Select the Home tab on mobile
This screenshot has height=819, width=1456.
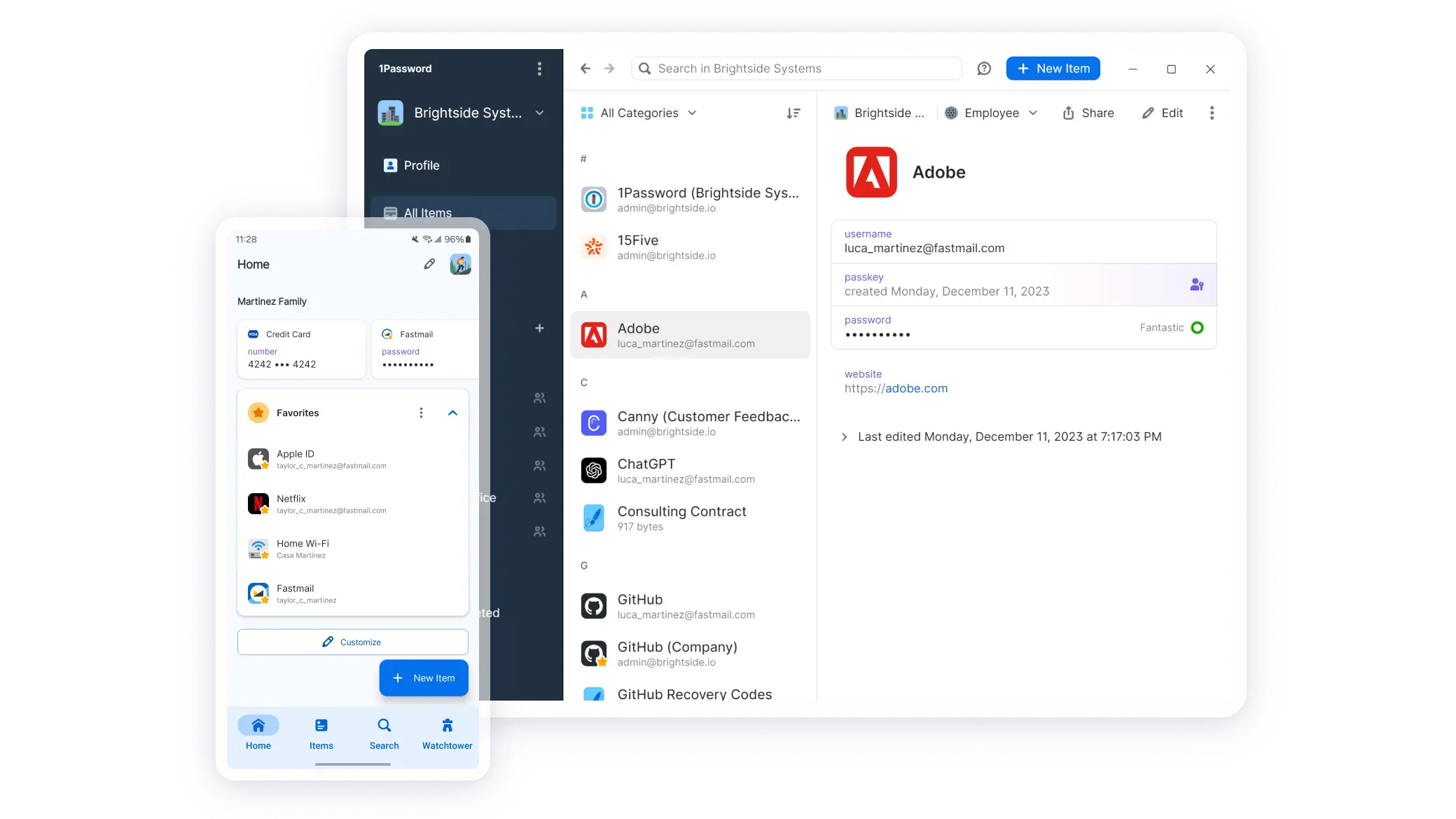(x=258, y=732)
